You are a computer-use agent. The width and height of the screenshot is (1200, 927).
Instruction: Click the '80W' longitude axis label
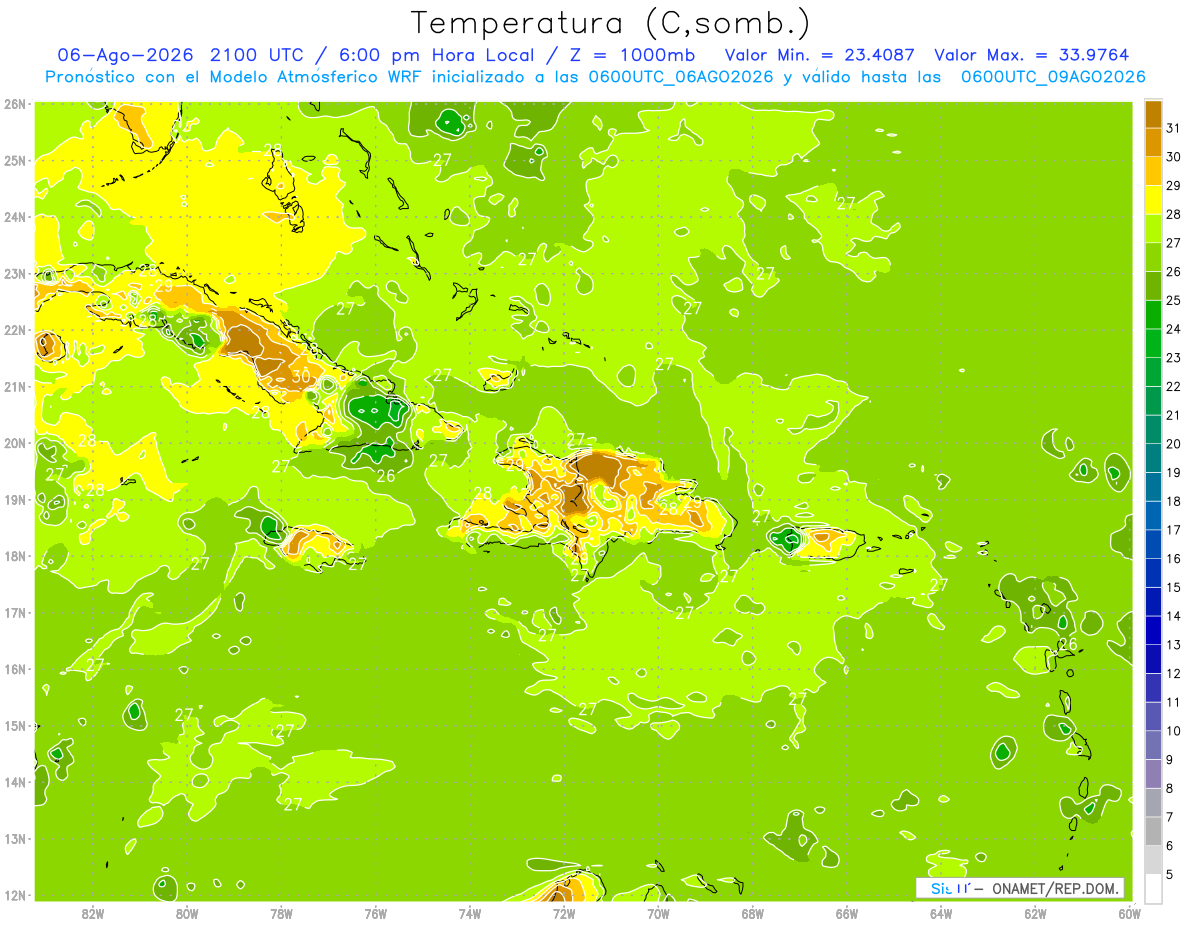click(x=187, y=913)
